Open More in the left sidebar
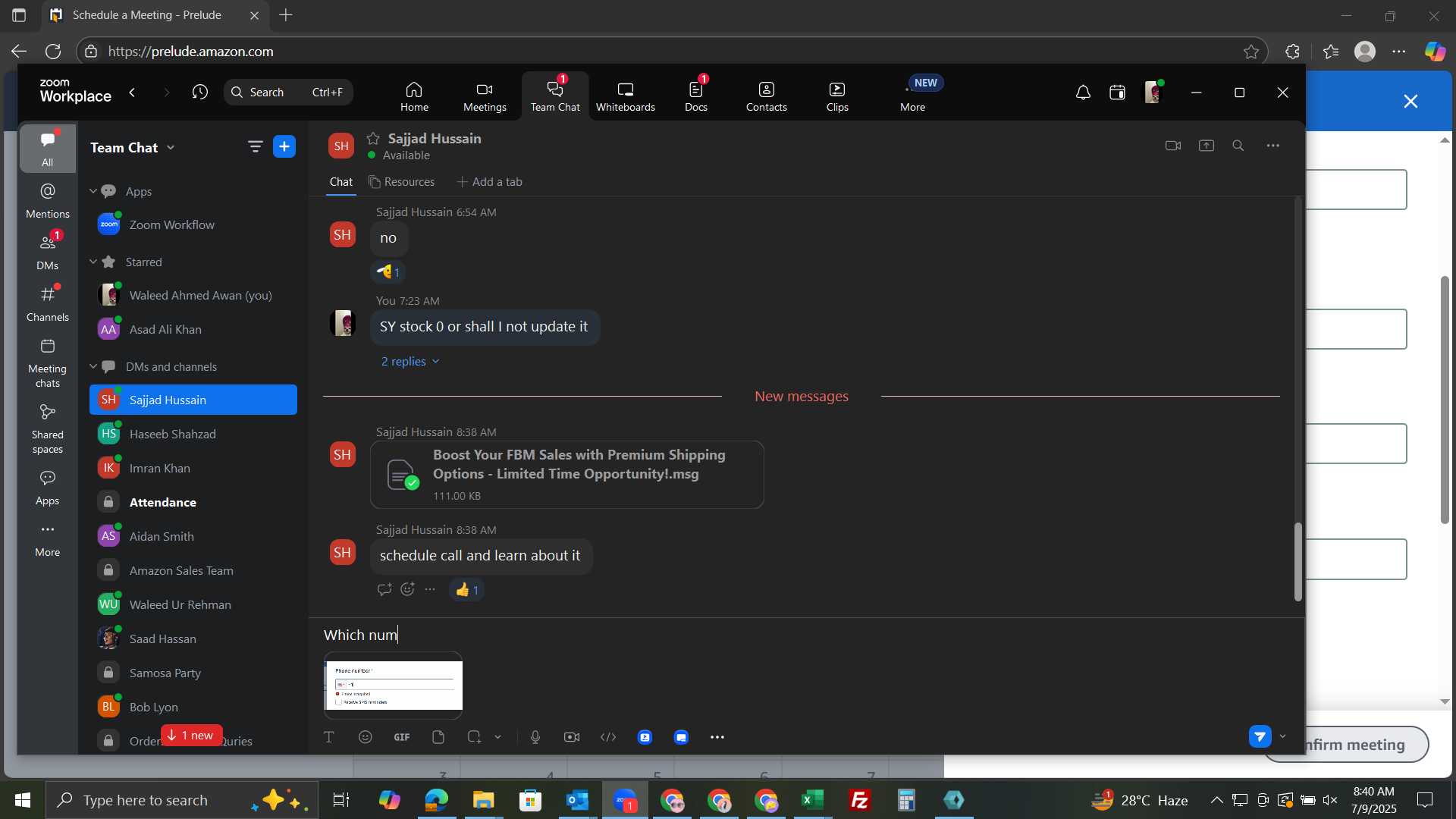This screenshot has width=1456, height=819. (x=48, y=539)
